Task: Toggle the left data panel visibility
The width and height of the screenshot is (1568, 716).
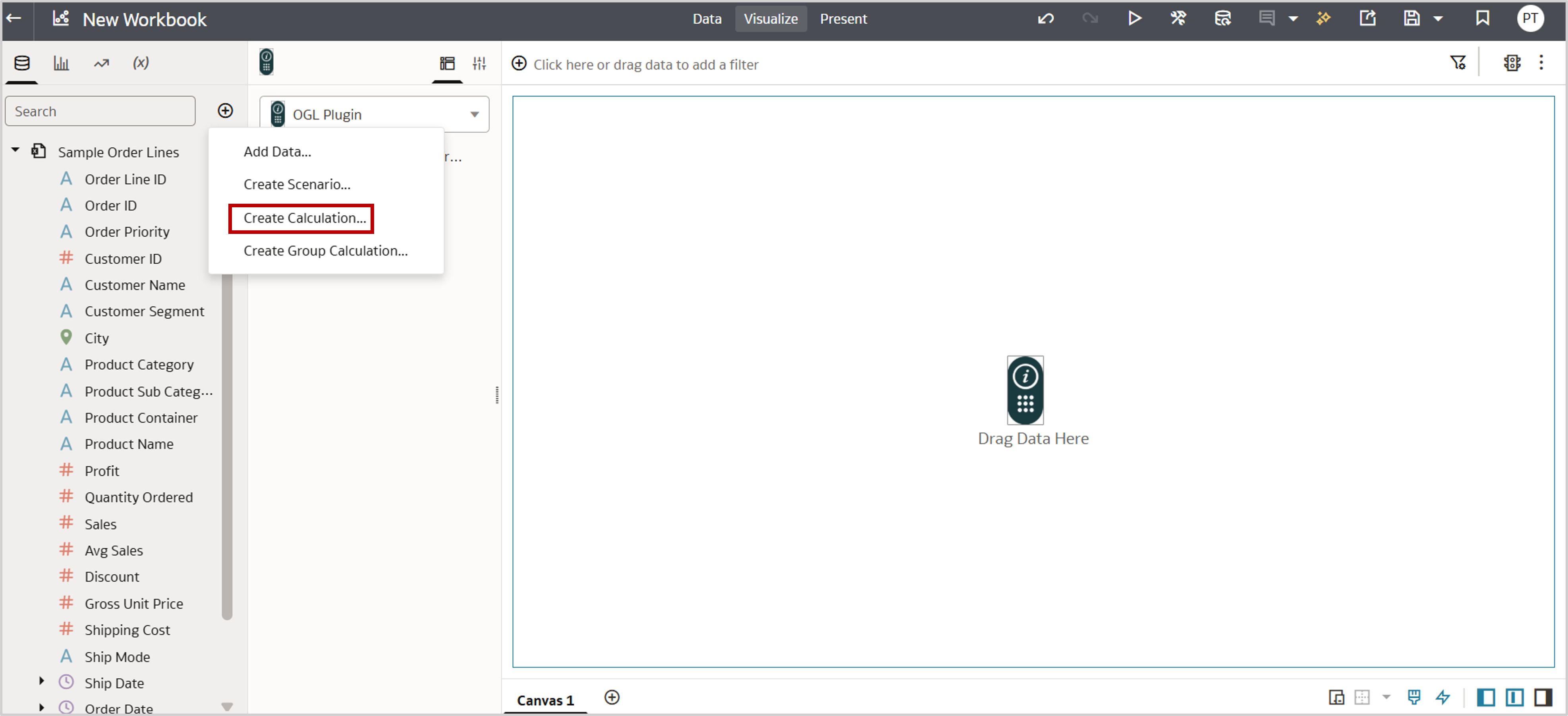Action: pyautogui.click(x=1485, y=697)
